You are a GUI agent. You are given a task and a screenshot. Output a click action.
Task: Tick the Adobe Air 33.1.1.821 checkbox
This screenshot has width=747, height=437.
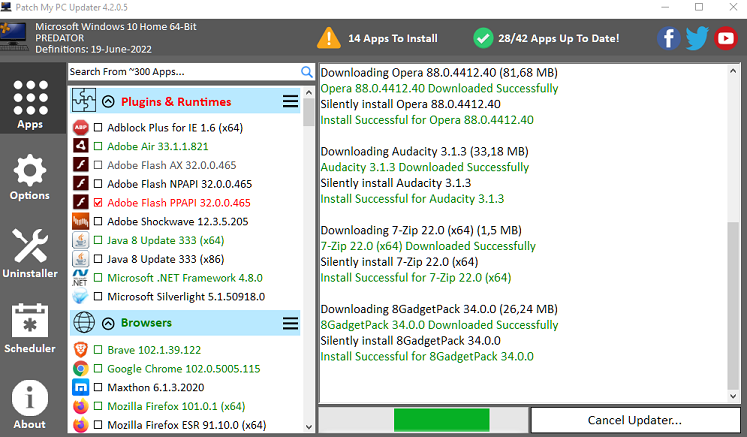[98, 146]
